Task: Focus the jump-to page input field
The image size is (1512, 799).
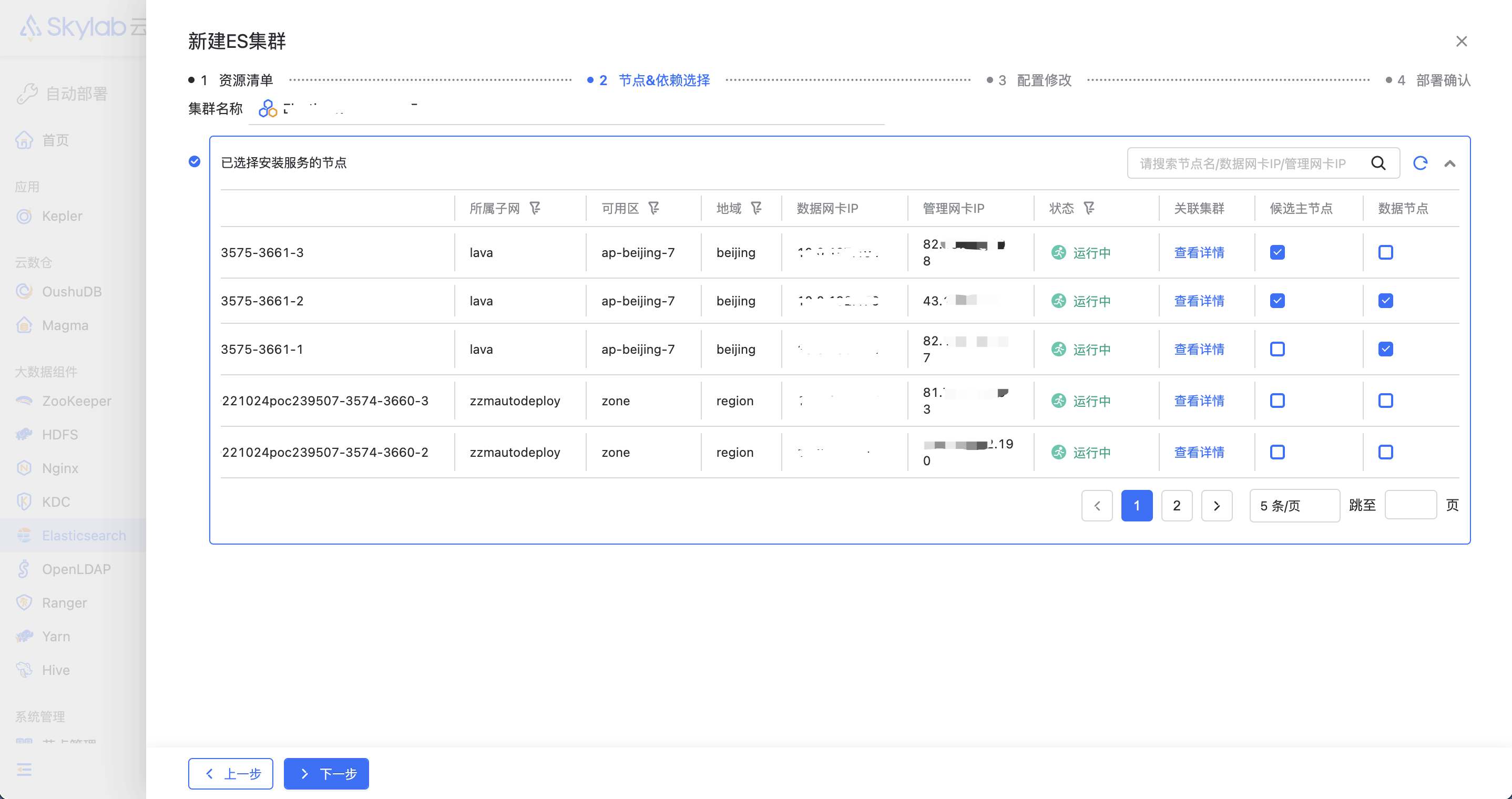Action: pos(1410,506)
